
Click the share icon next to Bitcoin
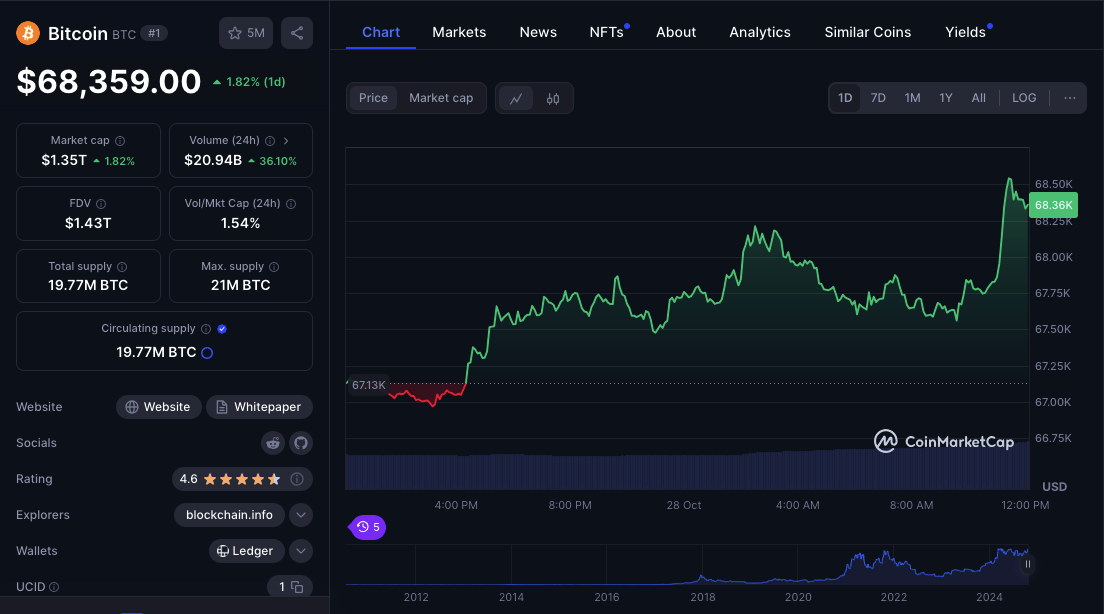pyautogui.click(x=297, y=33)
